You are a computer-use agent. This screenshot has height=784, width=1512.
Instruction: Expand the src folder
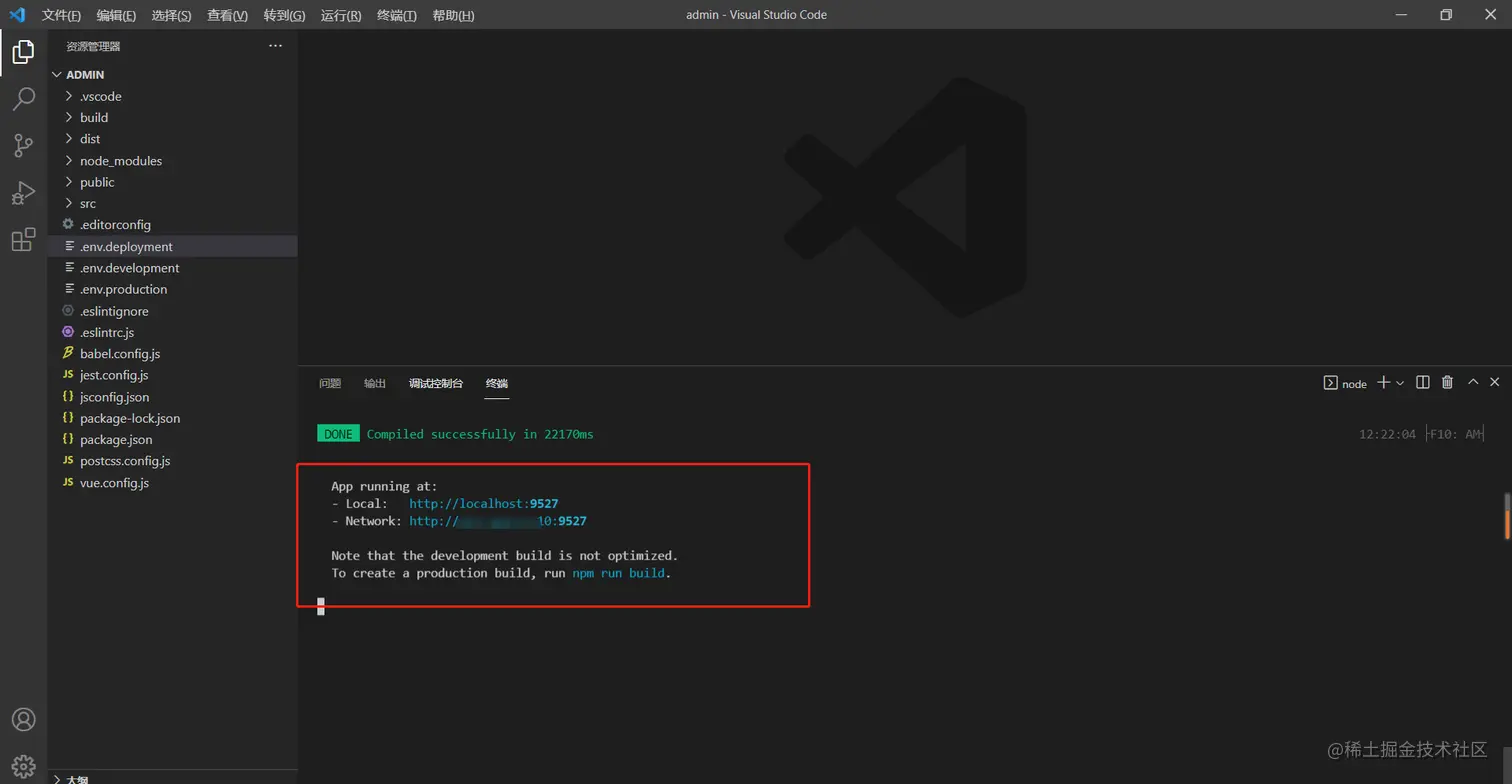[x=172, y=203]
